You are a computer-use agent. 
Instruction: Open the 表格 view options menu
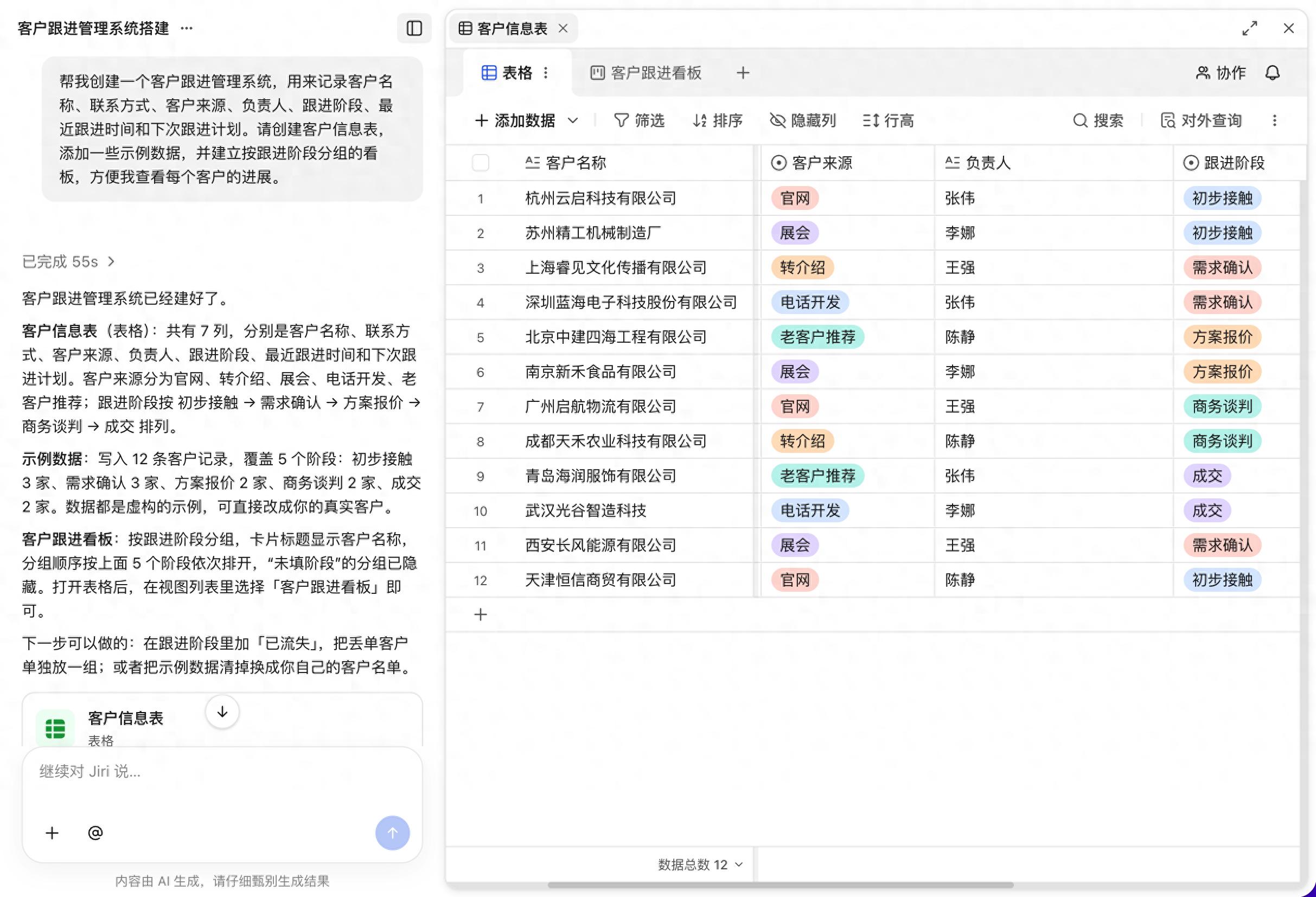click(546, 73)
